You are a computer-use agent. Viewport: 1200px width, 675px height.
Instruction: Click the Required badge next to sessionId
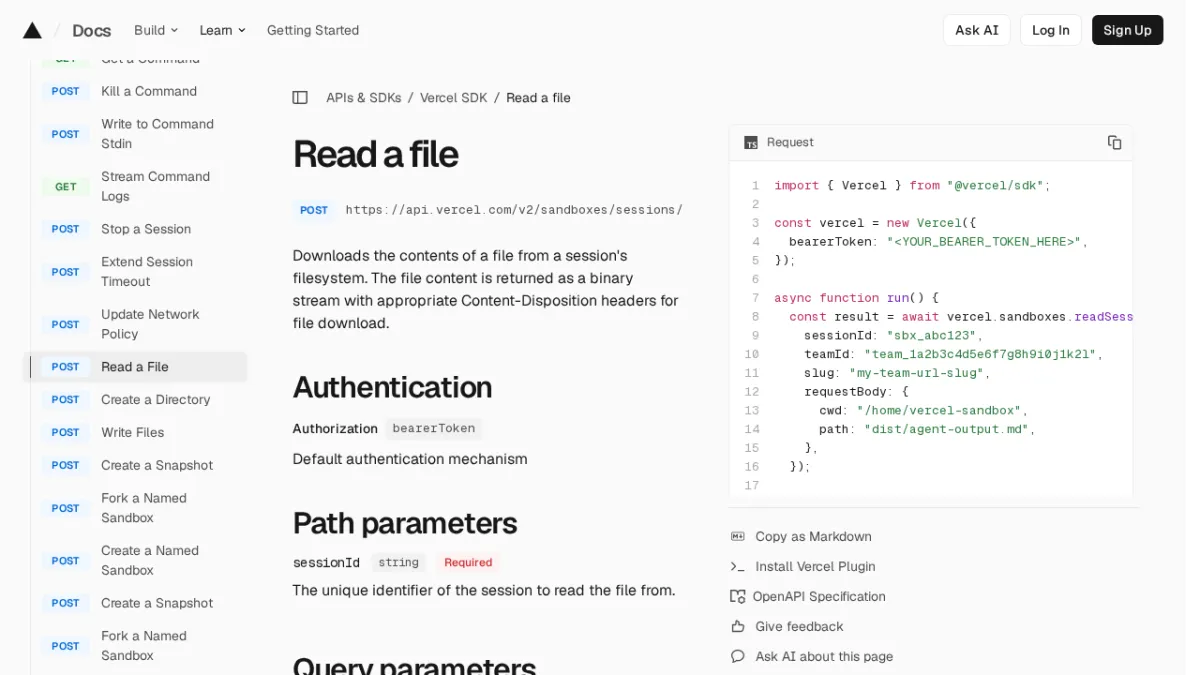click(x=468, y=563)
